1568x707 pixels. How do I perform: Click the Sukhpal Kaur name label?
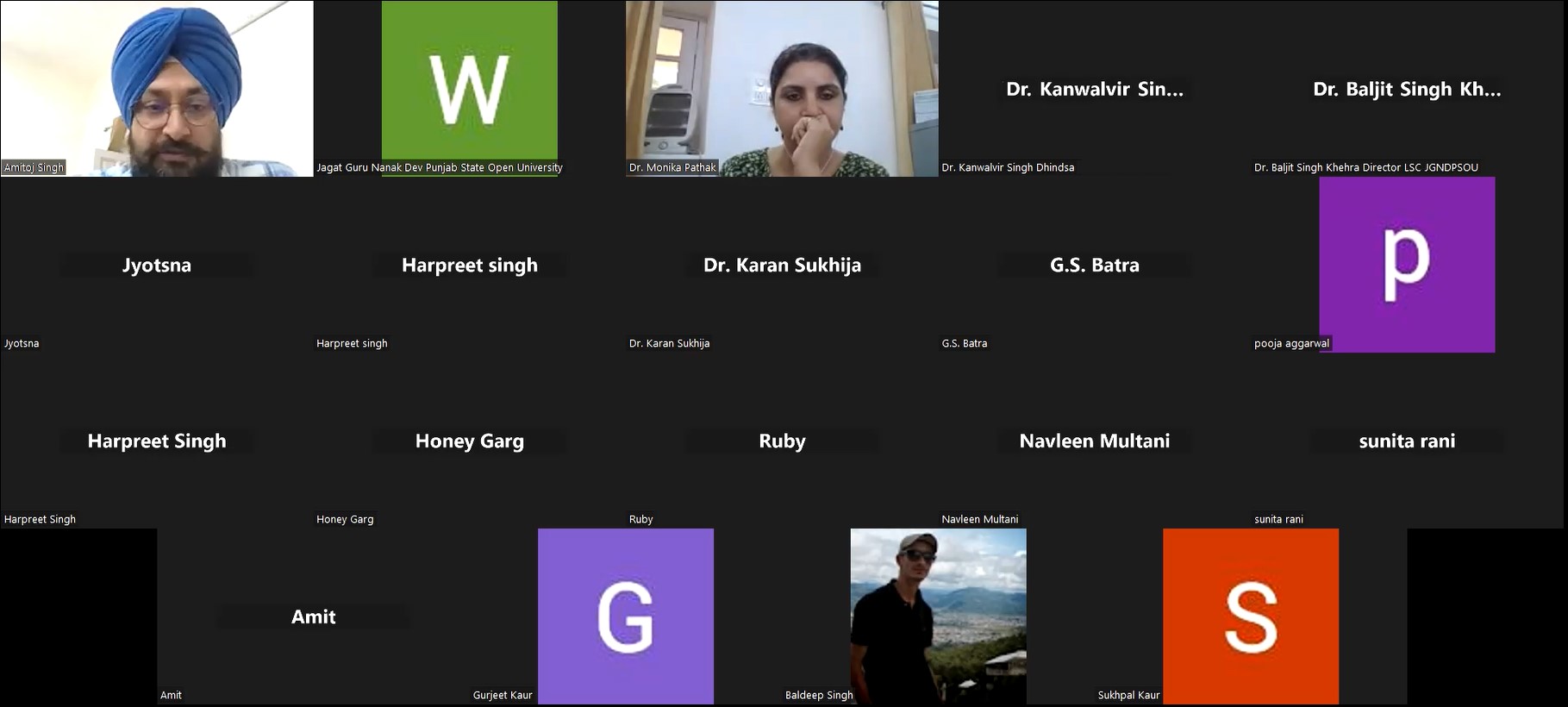click(1129, 695)
